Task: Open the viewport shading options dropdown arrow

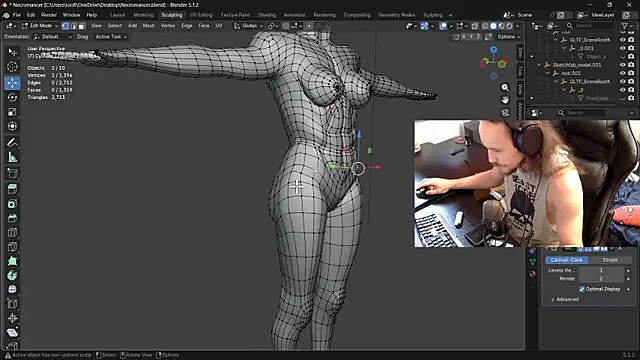Action: click(x=518, y=26)
